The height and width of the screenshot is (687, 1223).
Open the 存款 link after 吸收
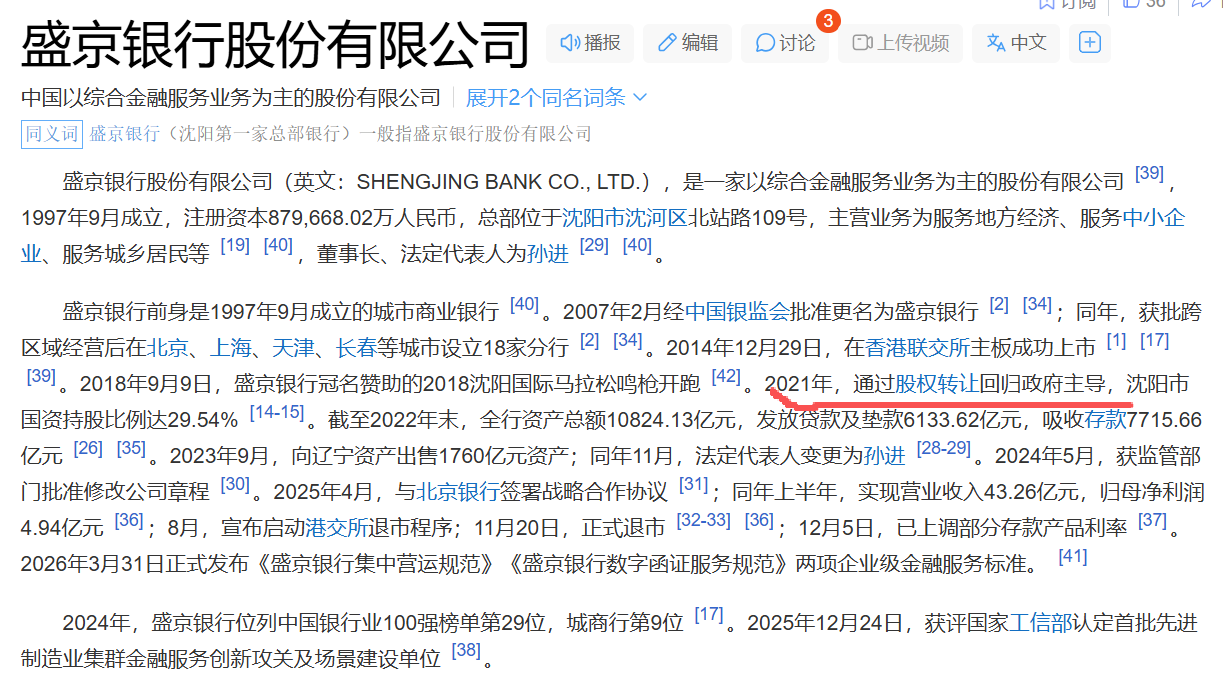(1105, 418)
